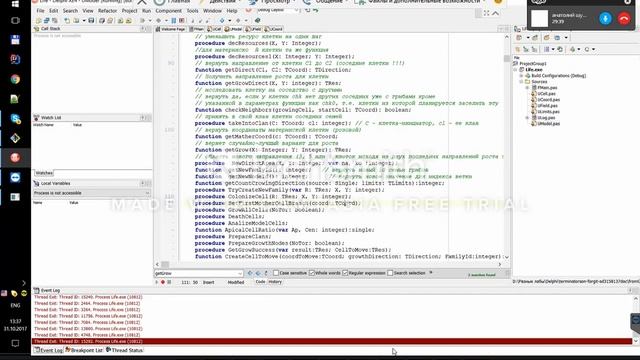Select ULimits.pas in Project Manager

[548, 111]
